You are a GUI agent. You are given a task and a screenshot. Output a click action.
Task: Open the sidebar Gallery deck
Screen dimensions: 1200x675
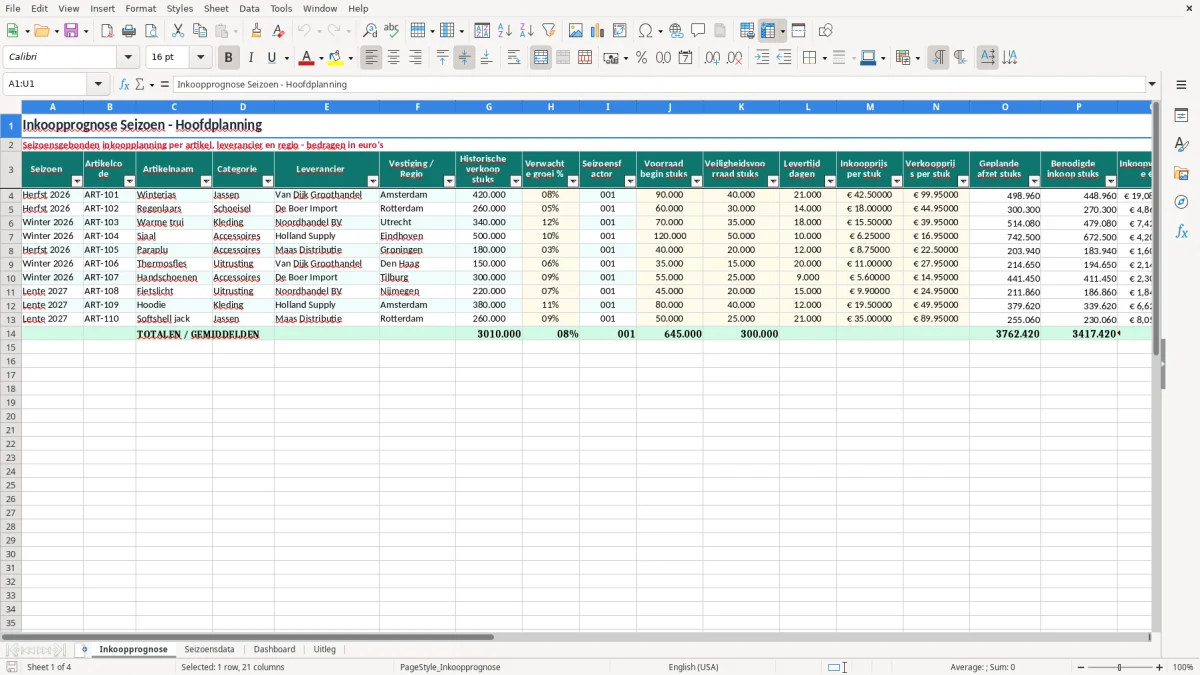coord(1181,173)
